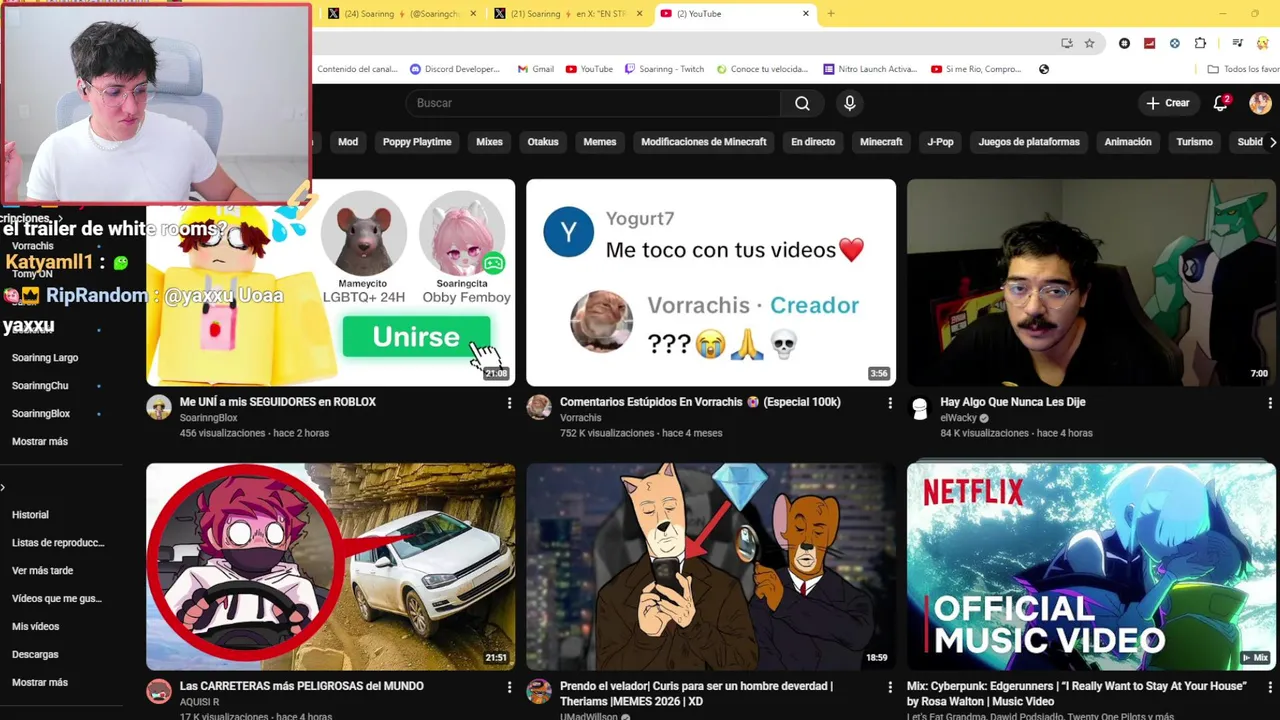Open the Discord Developer bookmark
Image resolution: width=1280 pixels, height=720 pixels.
coord(455,69)
